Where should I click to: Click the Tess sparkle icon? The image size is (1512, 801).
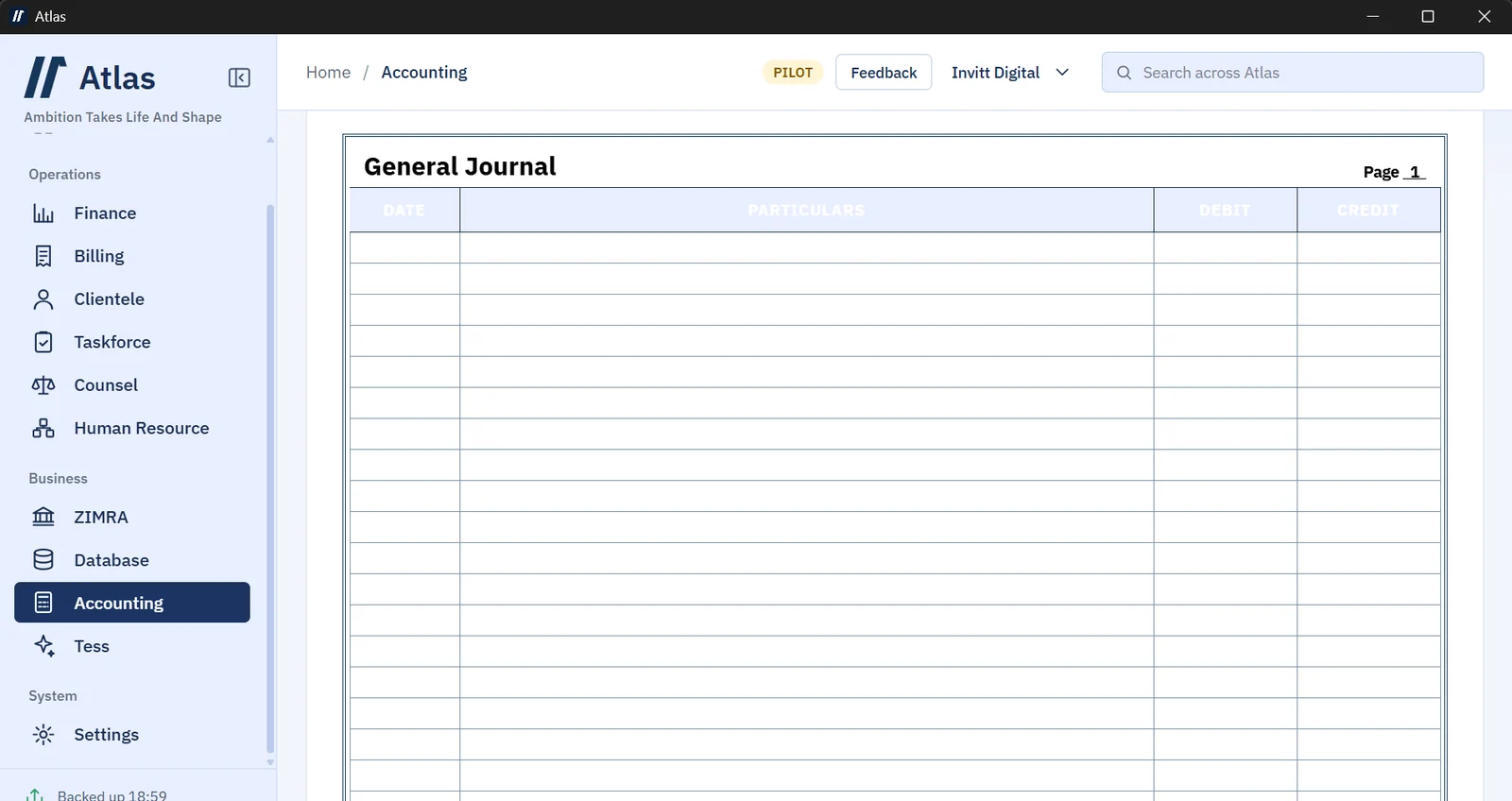click(43, 646)
